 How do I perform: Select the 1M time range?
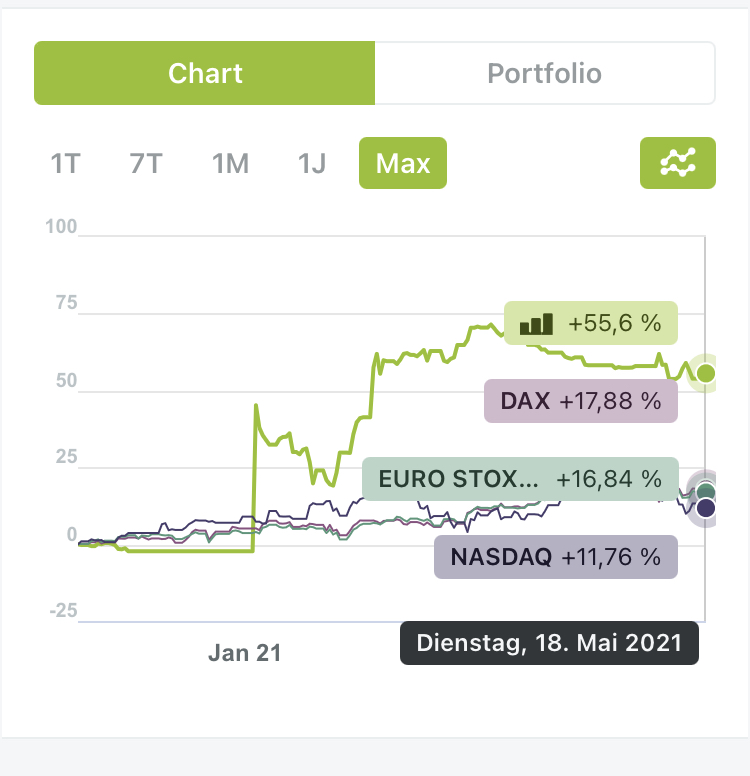click(230, 163)
